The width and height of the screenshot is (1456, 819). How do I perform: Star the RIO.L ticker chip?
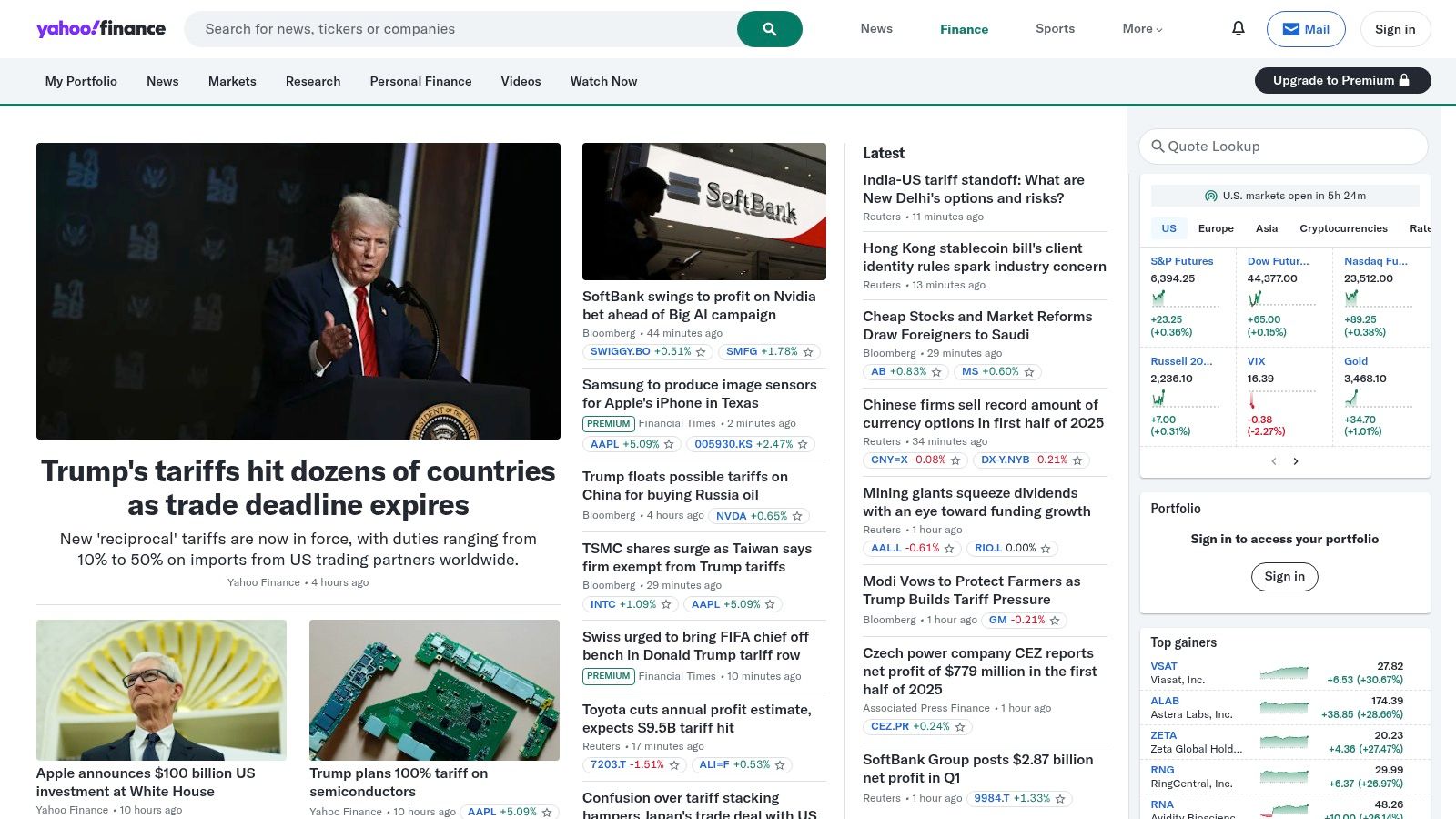tap(1046, 549)
